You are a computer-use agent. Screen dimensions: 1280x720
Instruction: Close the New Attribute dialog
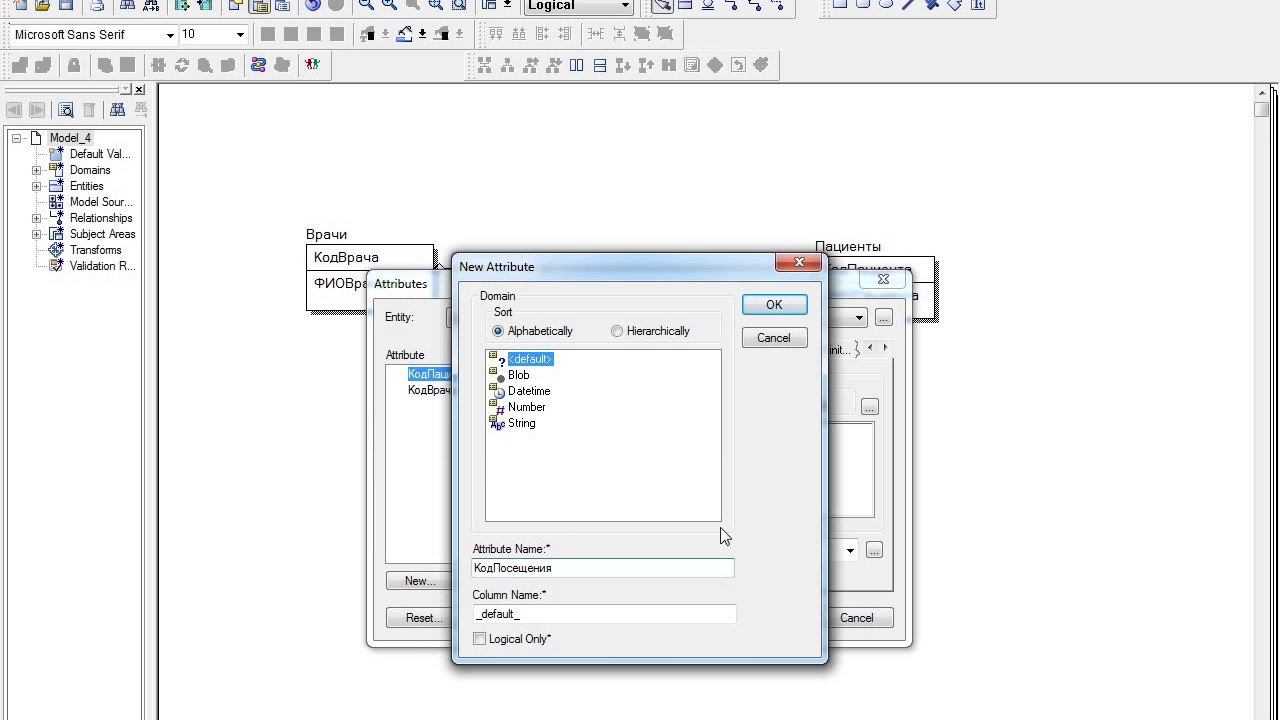pos(799,262)
